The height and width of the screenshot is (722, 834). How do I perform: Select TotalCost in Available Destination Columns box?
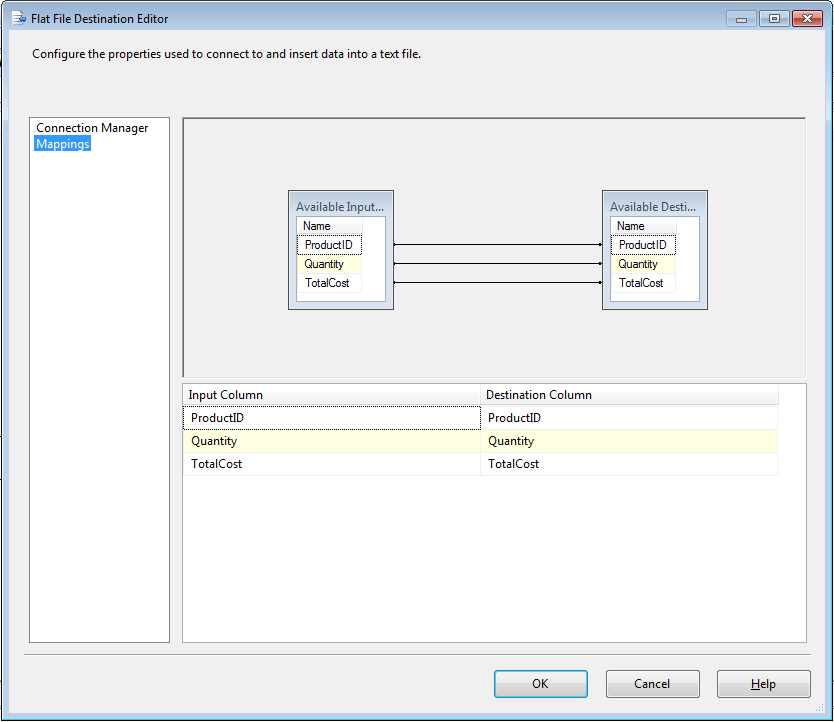pyautogui.click(x=643, y=283)
